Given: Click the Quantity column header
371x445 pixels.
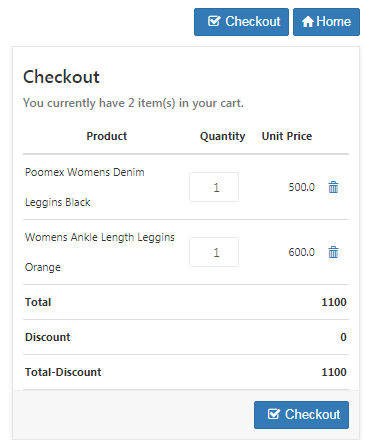Looking at the screenshot, I should click(x=222, y=136).
